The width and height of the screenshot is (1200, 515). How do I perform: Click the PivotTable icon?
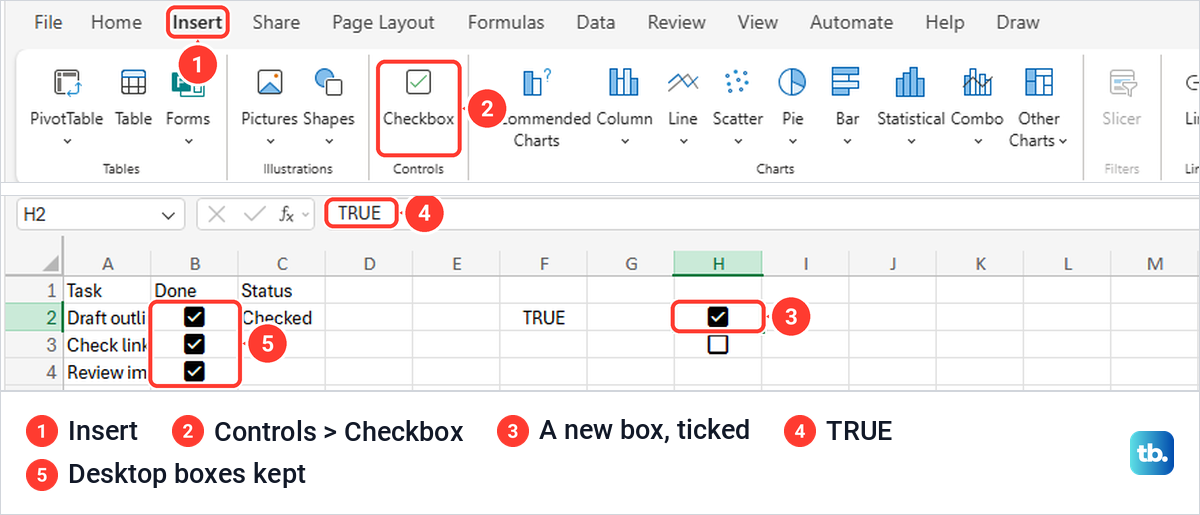pyautogui.click(x=67, y=82)
